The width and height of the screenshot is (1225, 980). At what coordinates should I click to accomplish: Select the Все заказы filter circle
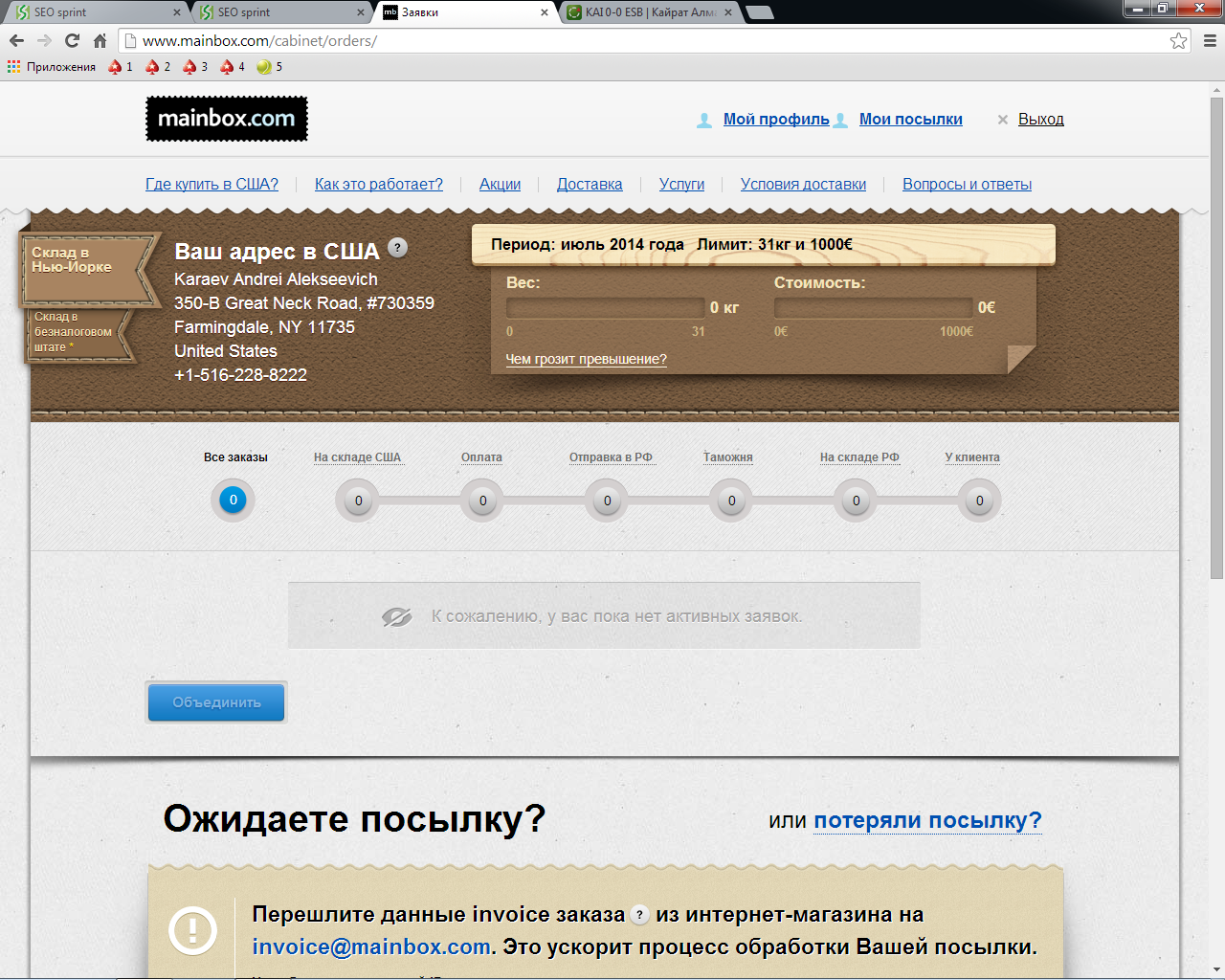tap(233, 500)
